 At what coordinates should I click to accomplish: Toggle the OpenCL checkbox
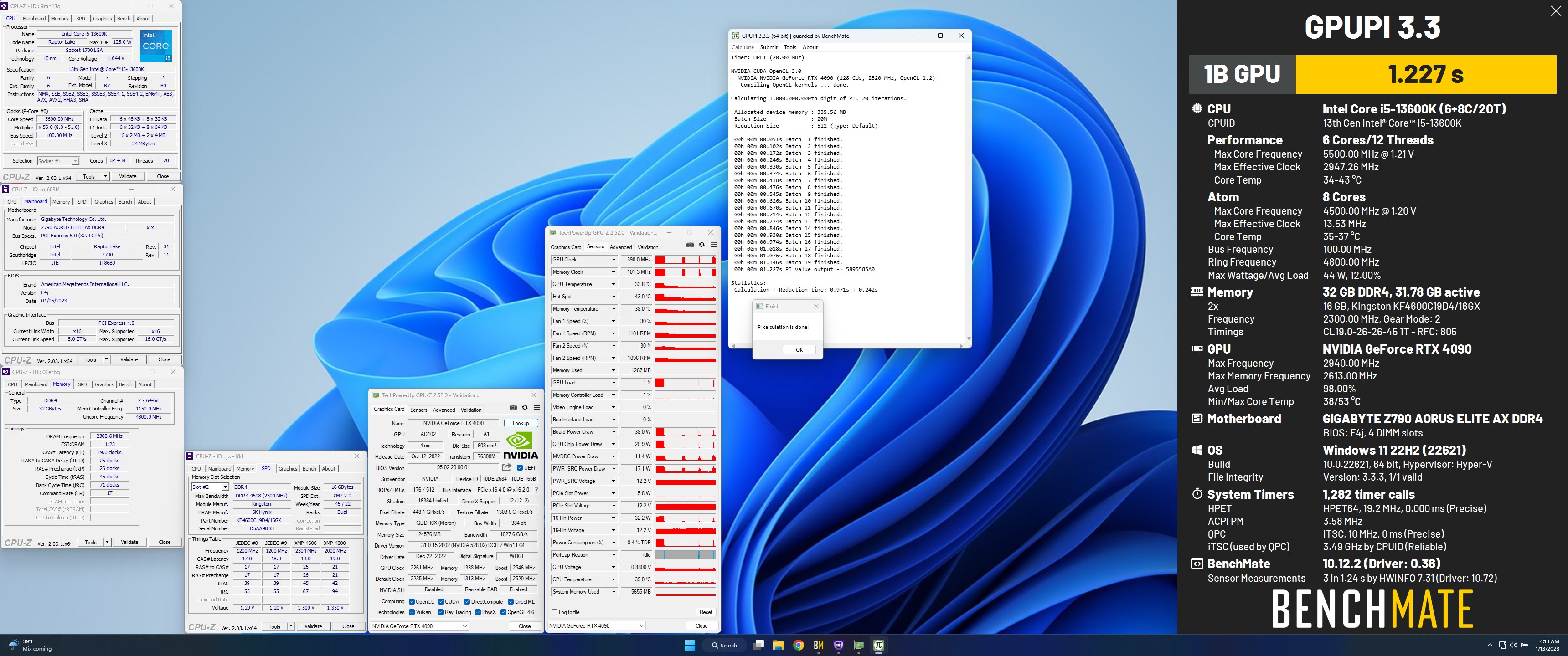(x=412, y=601)
